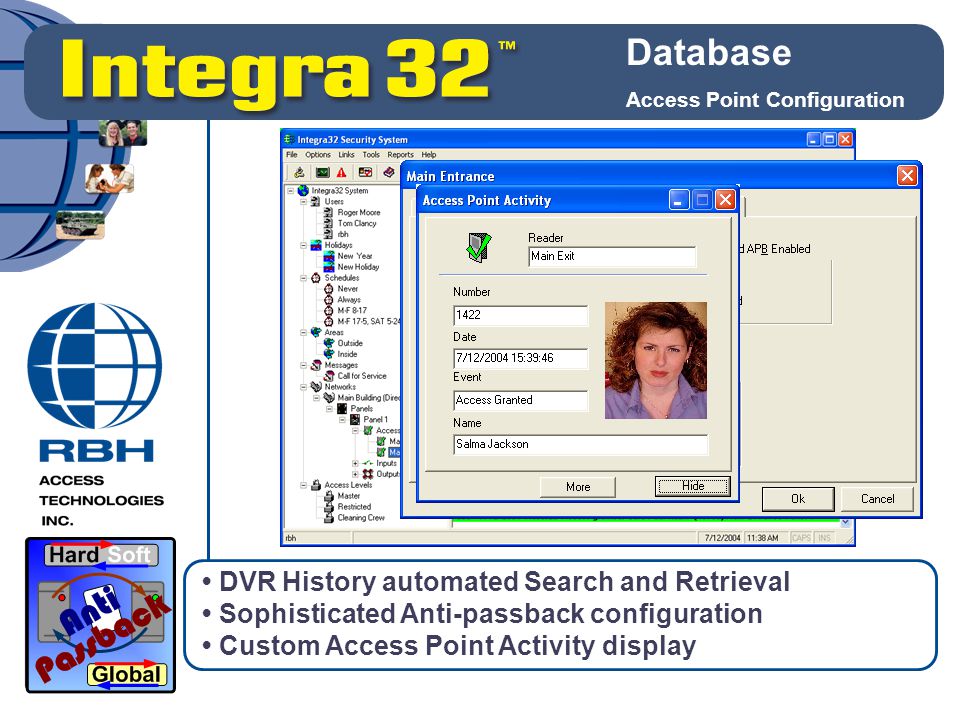Click the purple book toolbar icon
The width and height of the screenshot is (960, 720).
389,173
